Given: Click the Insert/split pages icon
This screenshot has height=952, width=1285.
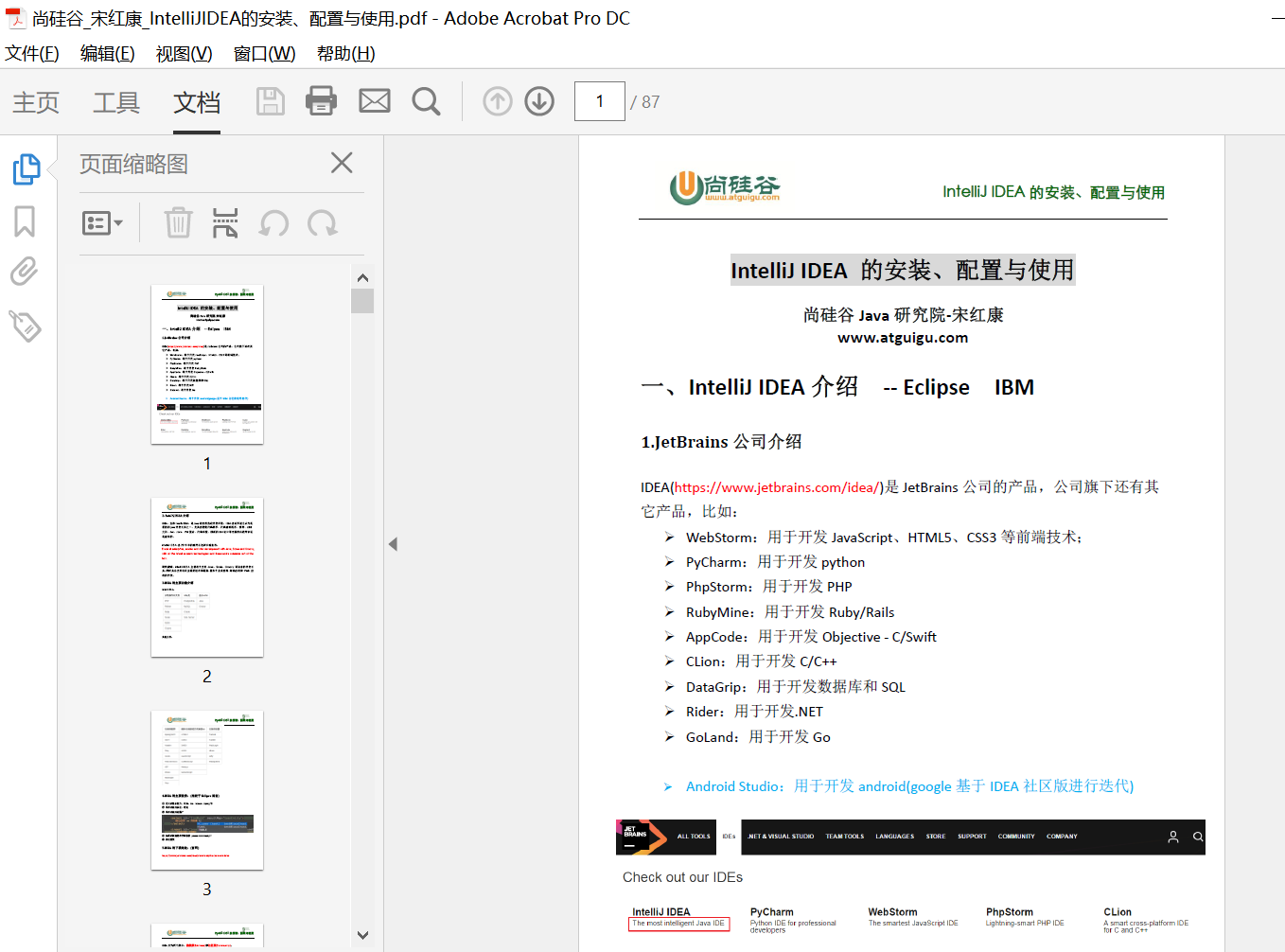Looking at the screenshot, I should (225, 223).
